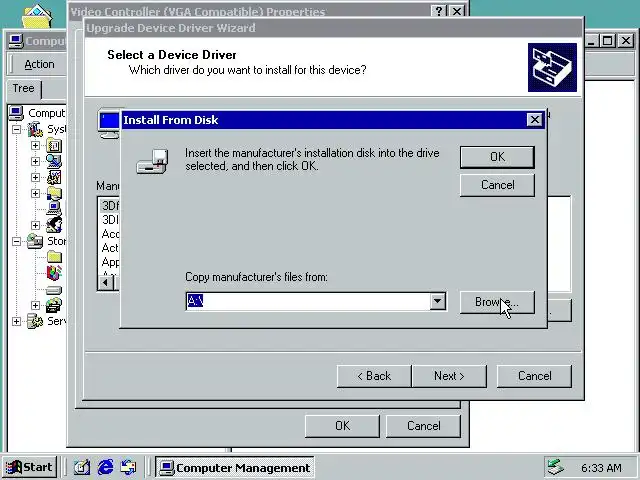
Task: Click OK in Install From Disk dialog
Action: 497,157
